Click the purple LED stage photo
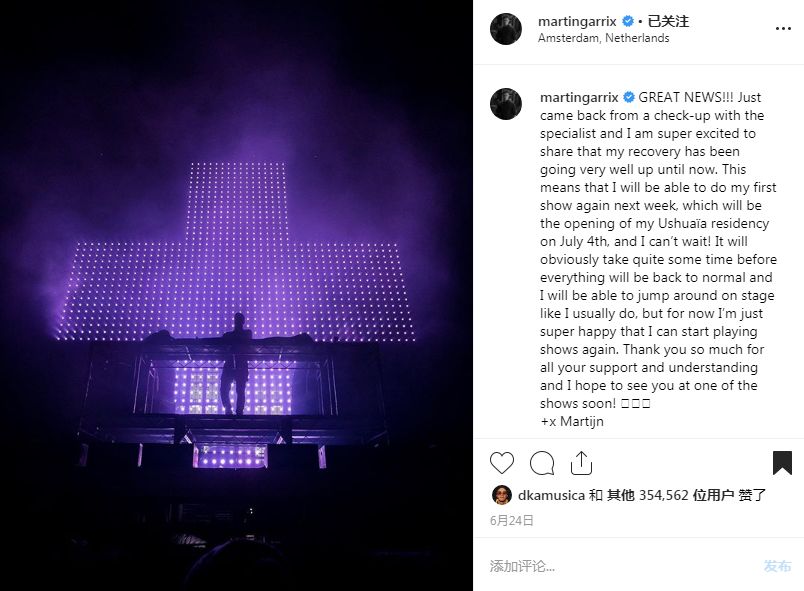 (236, 295)
